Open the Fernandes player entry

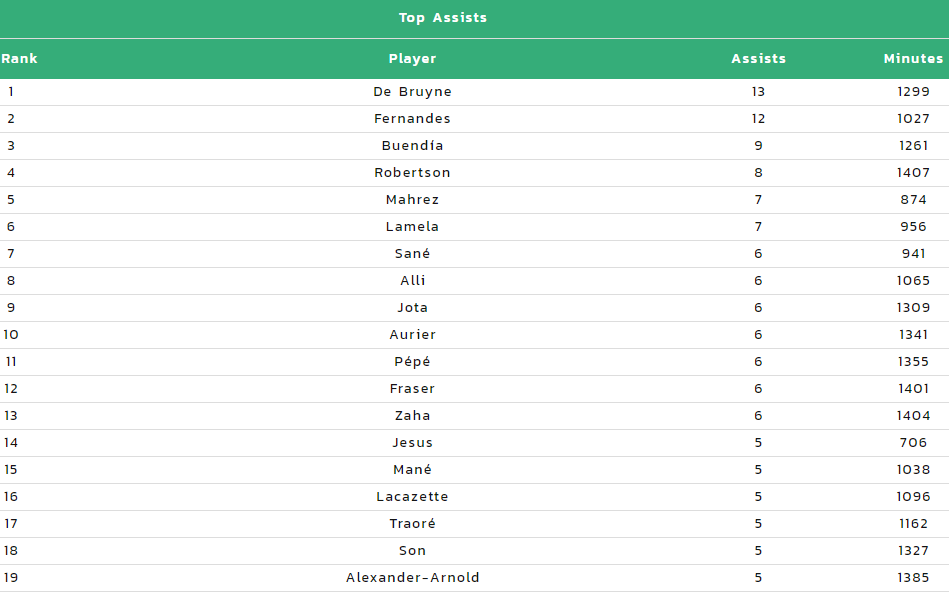coord(412,119)
